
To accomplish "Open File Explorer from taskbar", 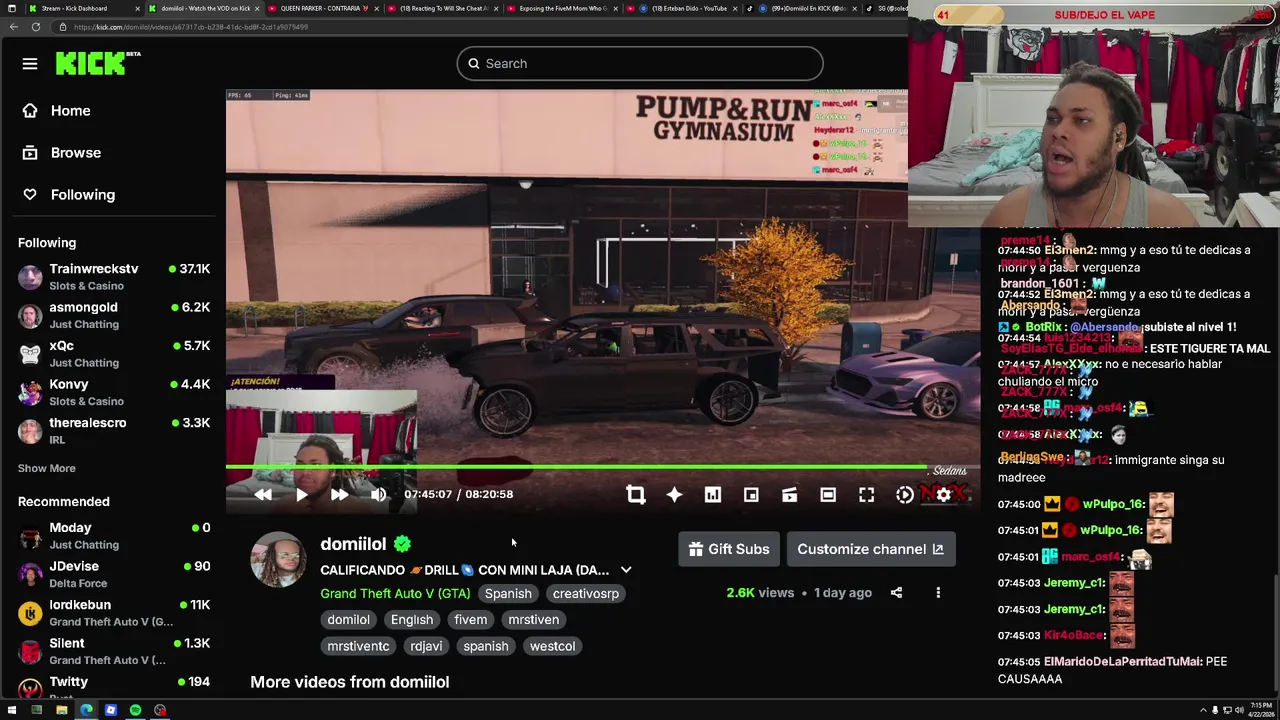I will pos(61,710).
